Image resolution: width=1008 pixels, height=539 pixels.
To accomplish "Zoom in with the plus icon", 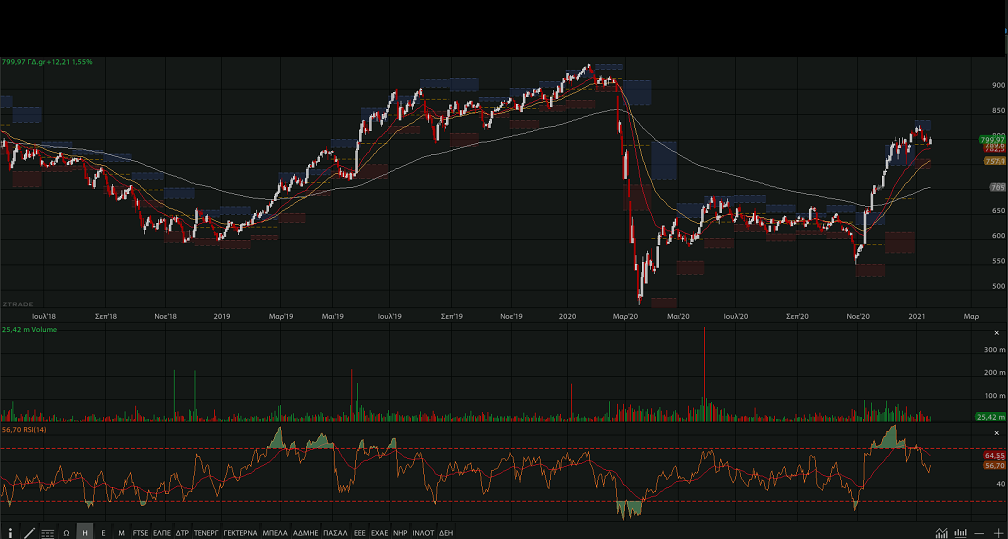I will coord(998,533).
